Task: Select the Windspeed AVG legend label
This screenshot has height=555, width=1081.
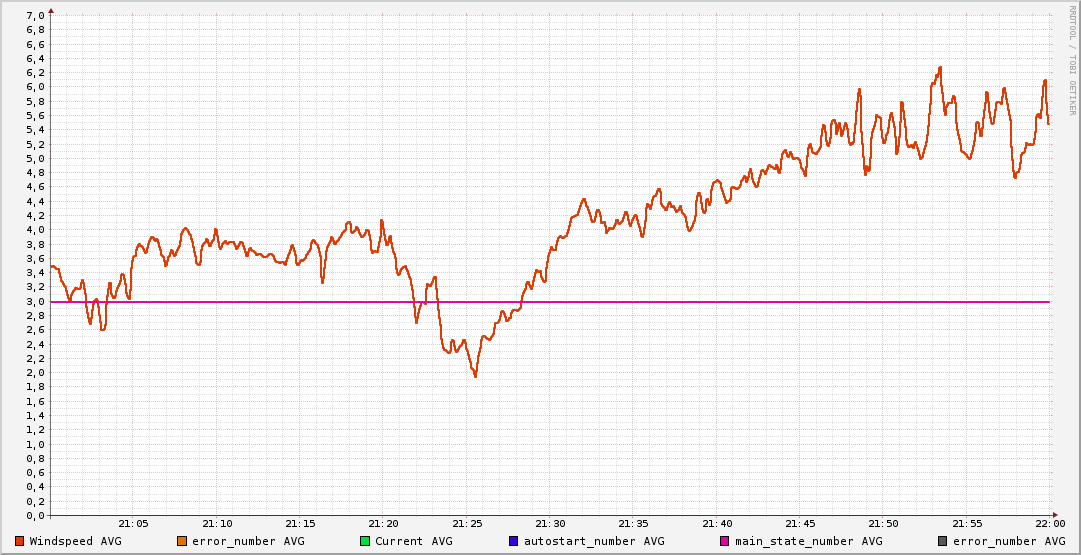Action: (76, 541)
